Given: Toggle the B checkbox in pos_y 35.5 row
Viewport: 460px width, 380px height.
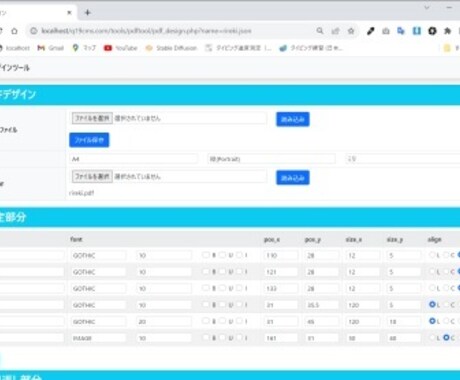Looking at the screenshot, I should click(x=206, y=304).
